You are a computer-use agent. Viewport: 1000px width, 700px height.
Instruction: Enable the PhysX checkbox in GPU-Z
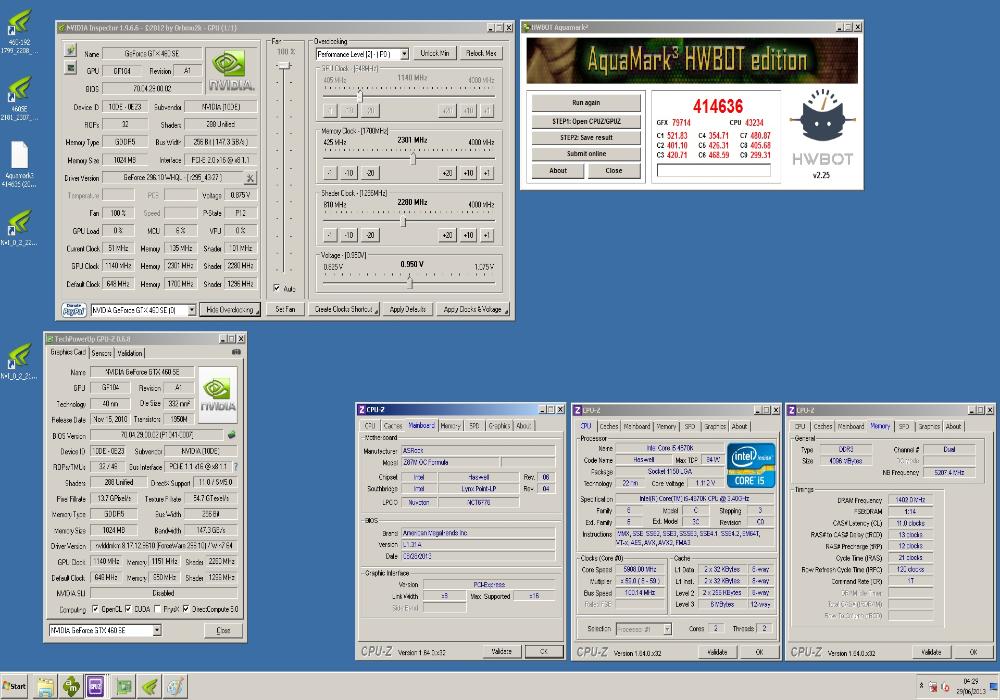click(x=158, y=609)
